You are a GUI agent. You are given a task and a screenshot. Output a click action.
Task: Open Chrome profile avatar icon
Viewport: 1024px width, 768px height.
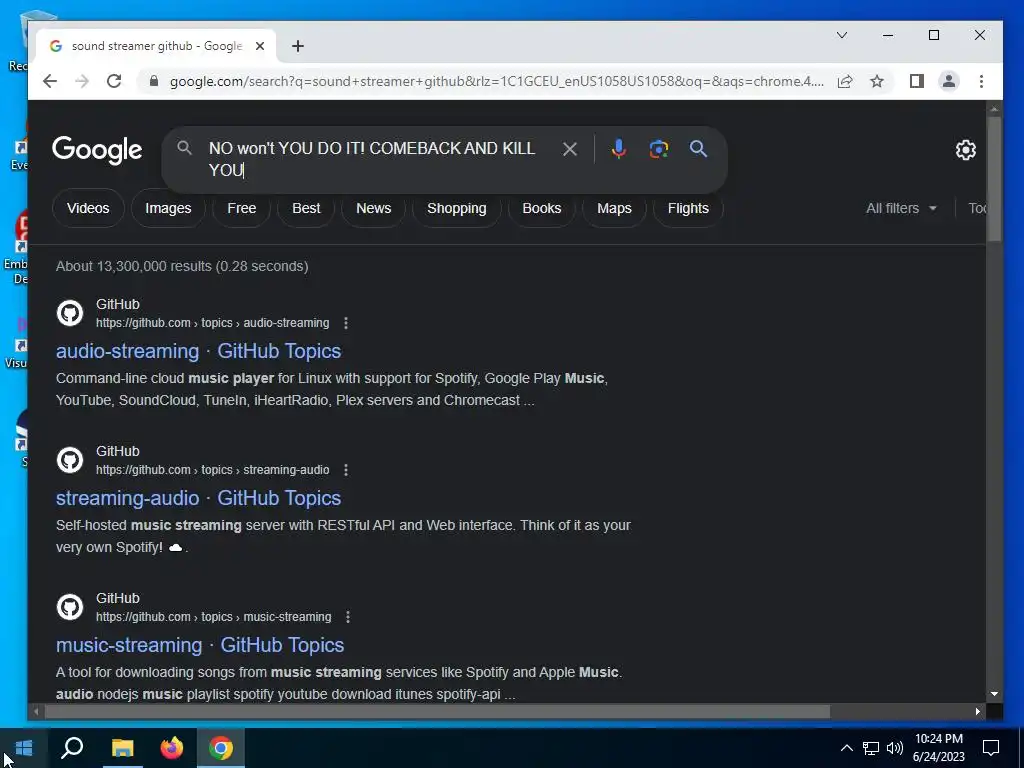point(949,81)
